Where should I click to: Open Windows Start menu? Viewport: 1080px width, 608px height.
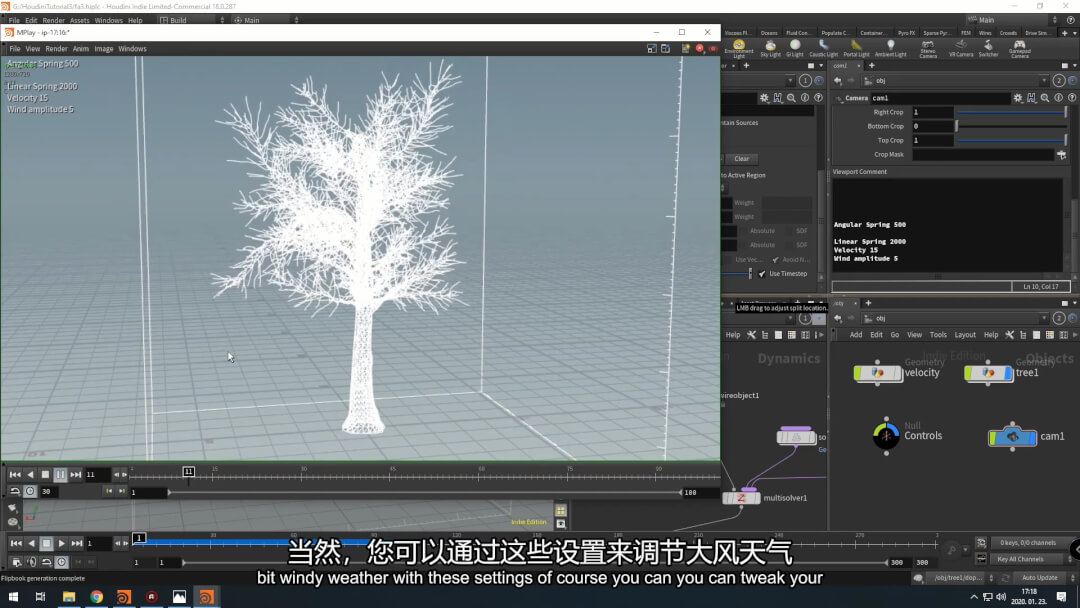pyautogui.click(x=13, y=597)
